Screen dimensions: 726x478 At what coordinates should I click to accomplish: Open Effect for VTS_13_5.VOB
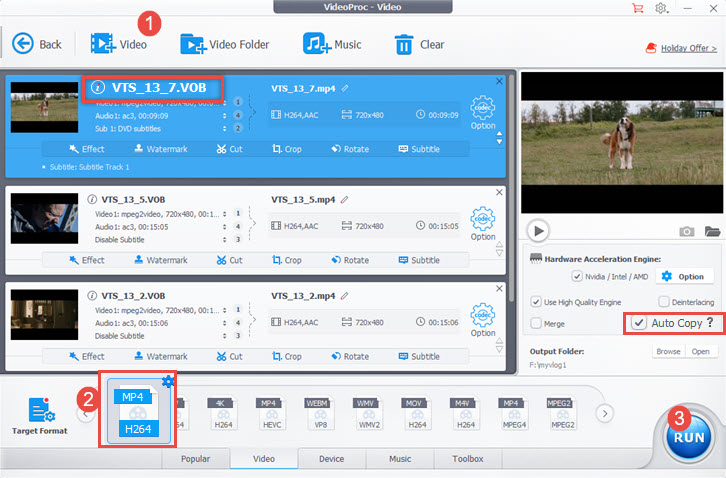(87, 260)
